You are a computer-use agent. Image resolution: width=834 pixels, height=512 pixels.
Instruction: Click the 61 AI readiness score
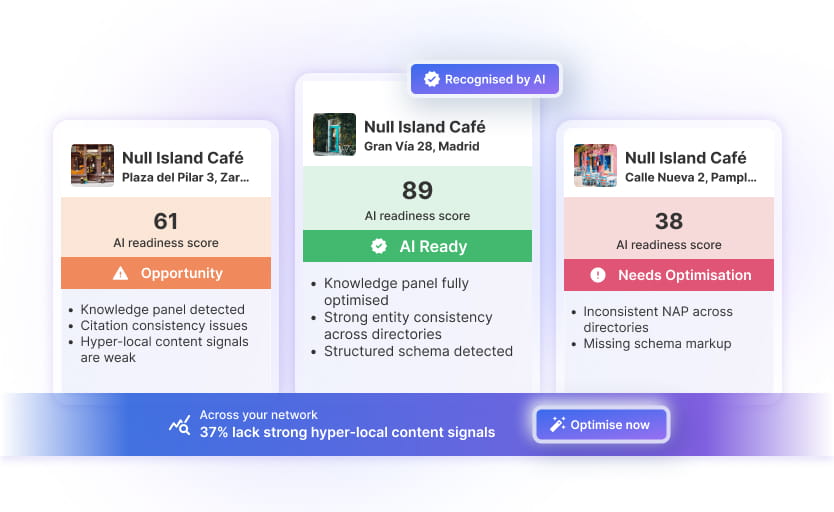[x=166, y=221]
